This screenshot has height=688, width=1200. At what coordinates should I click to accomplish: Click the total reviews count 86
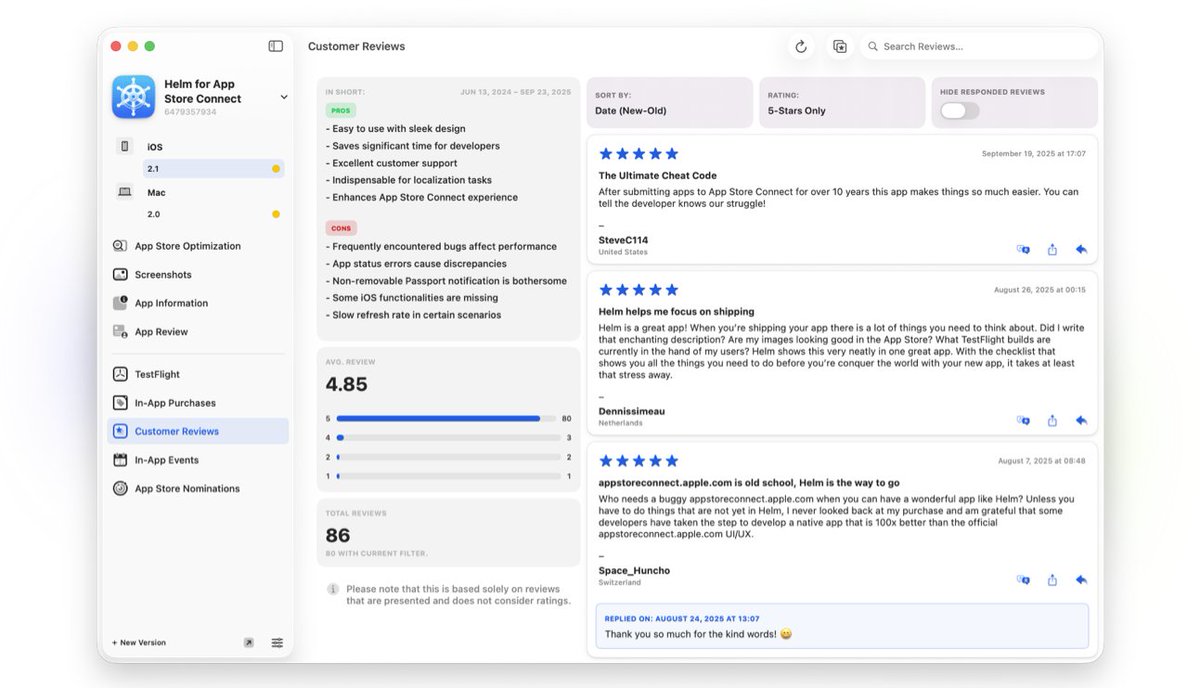pos(338,535)
